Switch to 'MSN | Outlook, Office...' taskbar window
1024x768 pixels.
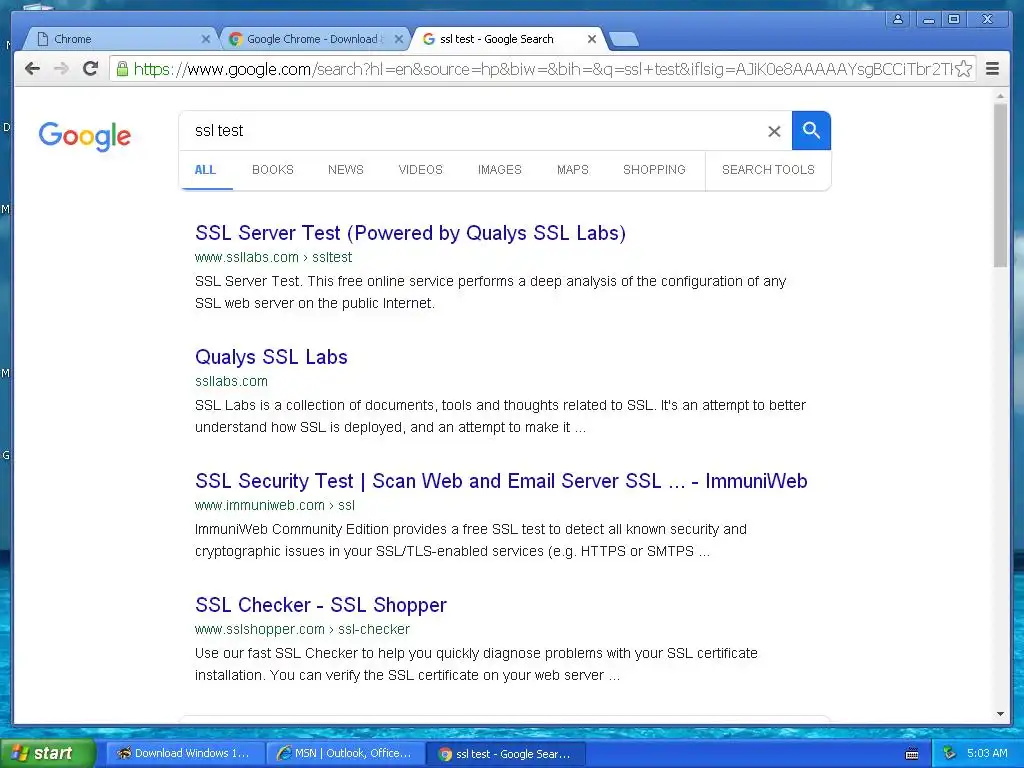pyautogui.click(x=346, y=754)
